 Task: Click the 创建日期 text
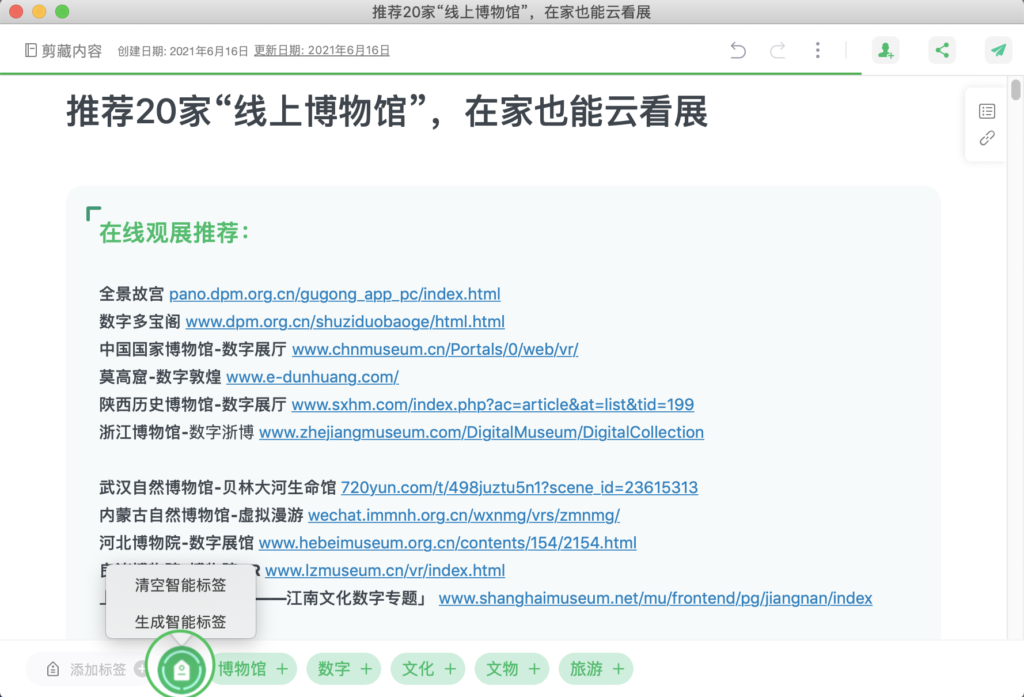tap(183, 51)
